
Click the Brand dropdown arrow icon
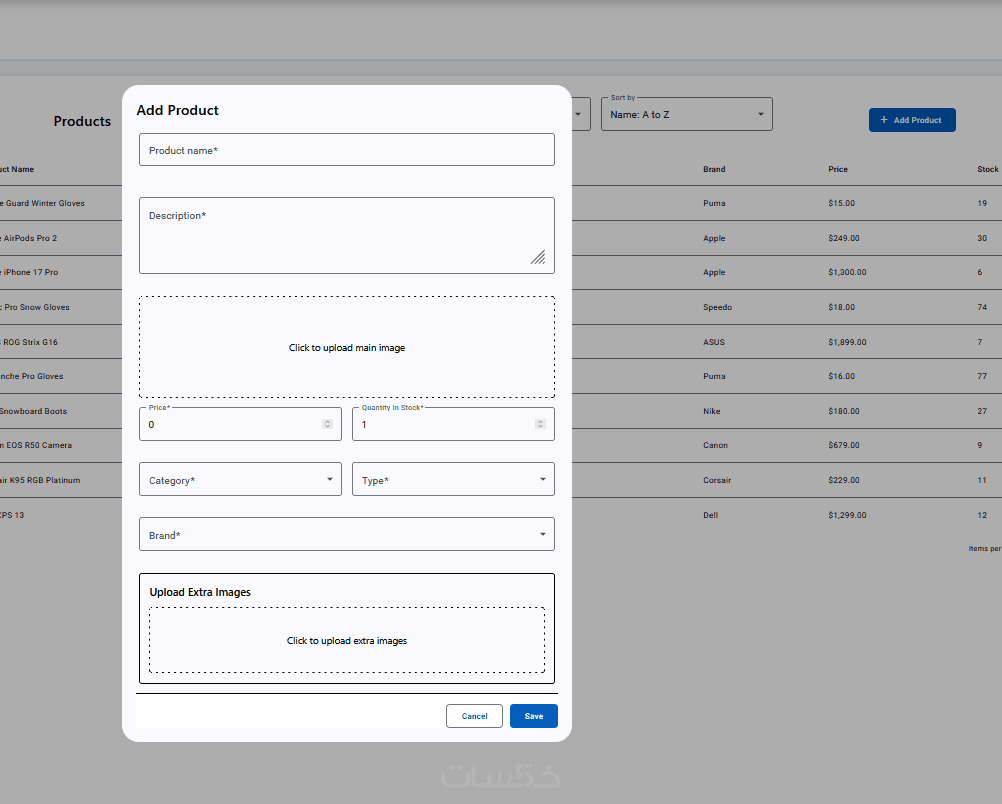click(x=543, y=534)
